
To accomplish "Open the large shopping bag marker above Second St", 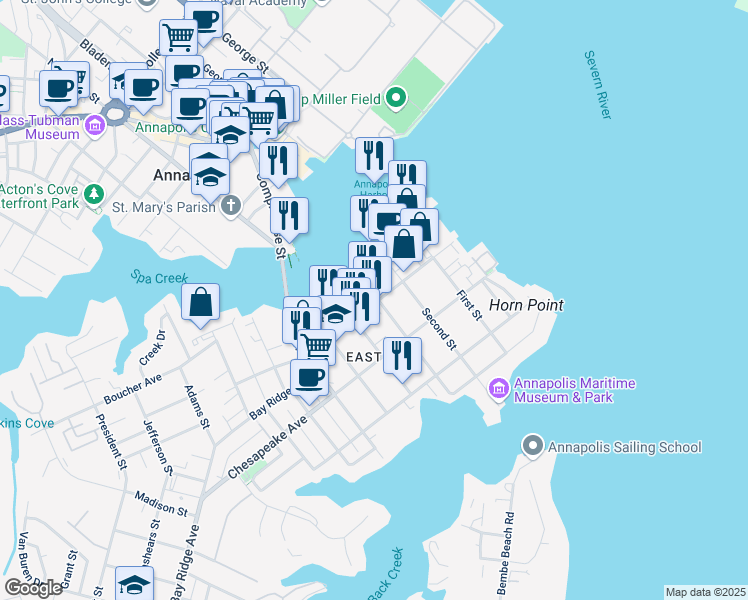I will tap(404, 244).
